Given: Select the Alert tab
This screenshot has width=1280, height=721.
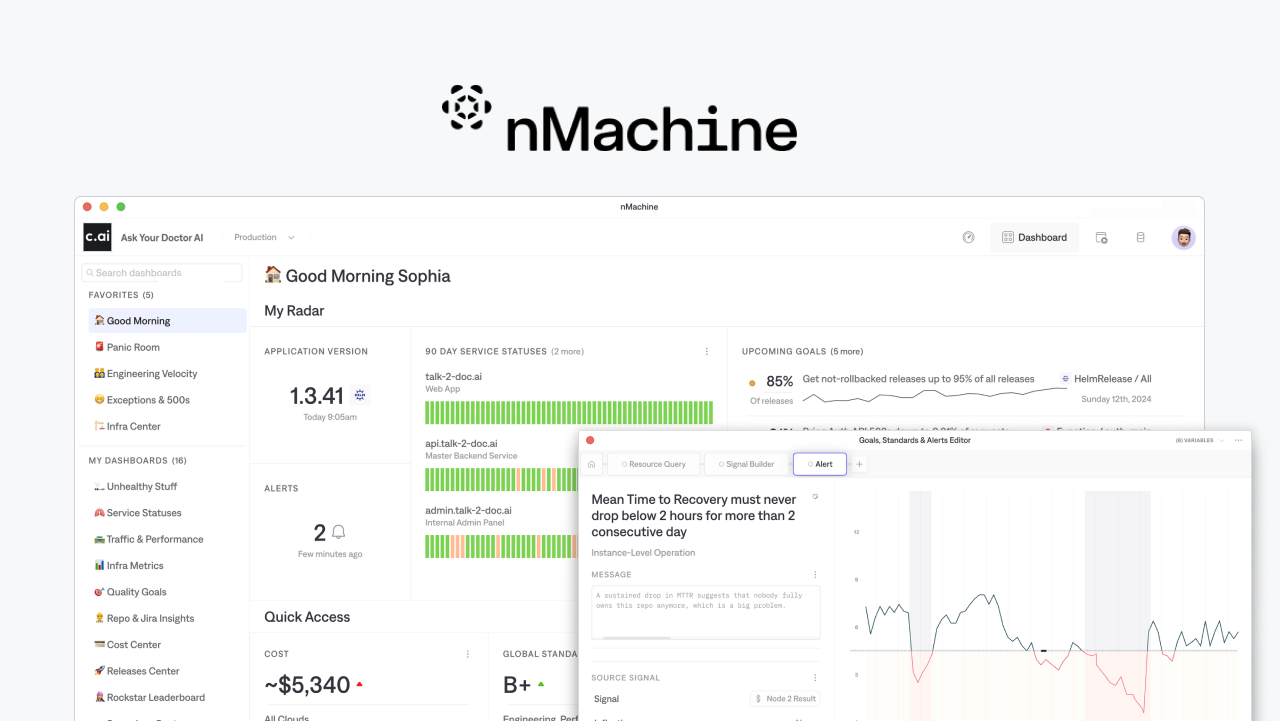Looking at the screenshot, I should coord(820,464).
